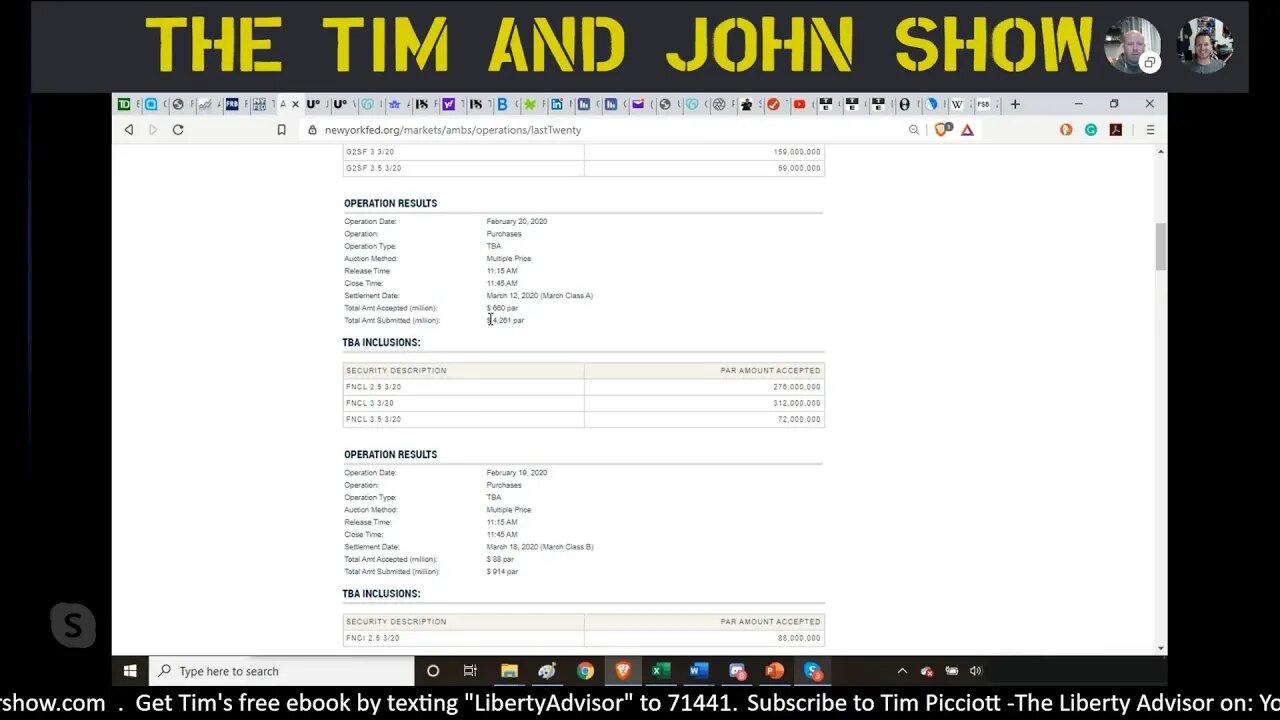Select the February 19, 2020 operation date
This screenshot has width=1280, height=720.
tap(517, 472)
